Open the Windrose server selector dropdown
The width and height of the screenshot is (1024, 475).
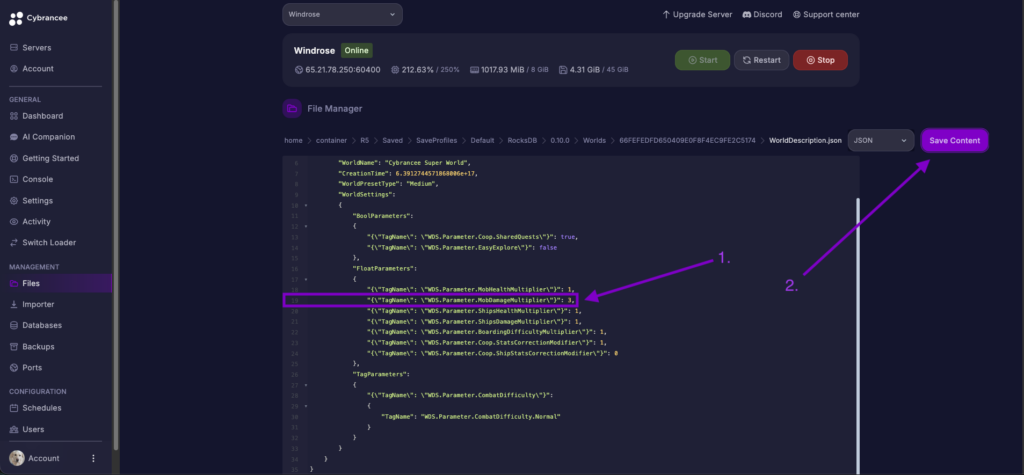[342, 14]
